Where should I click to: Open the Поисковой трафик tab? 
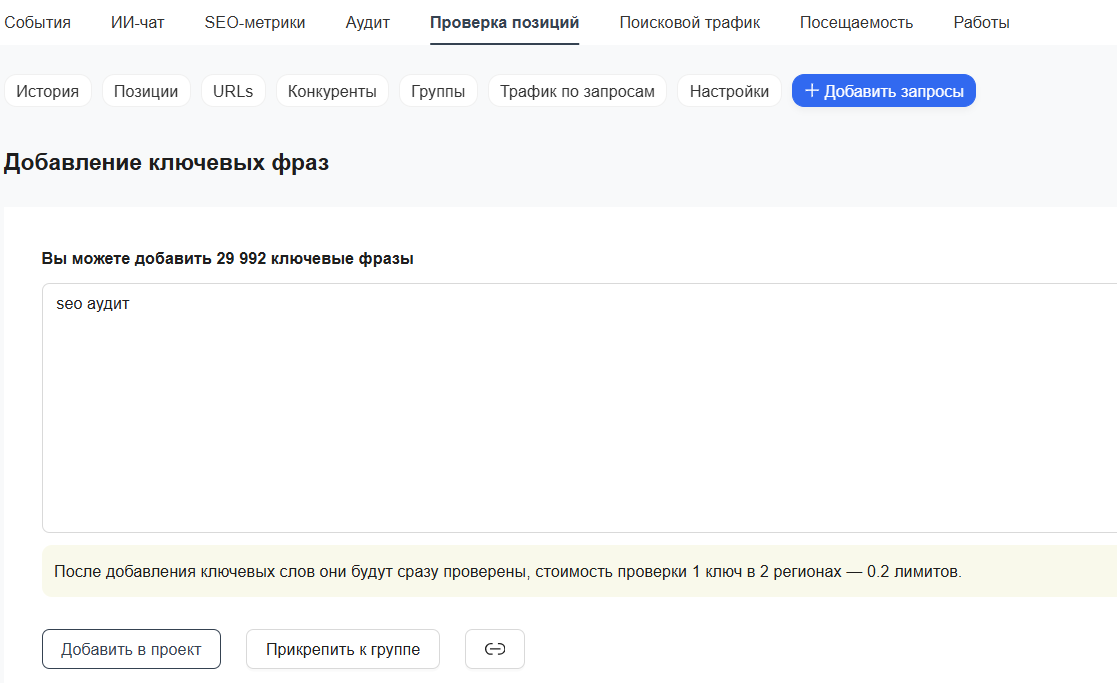[689, 22]
